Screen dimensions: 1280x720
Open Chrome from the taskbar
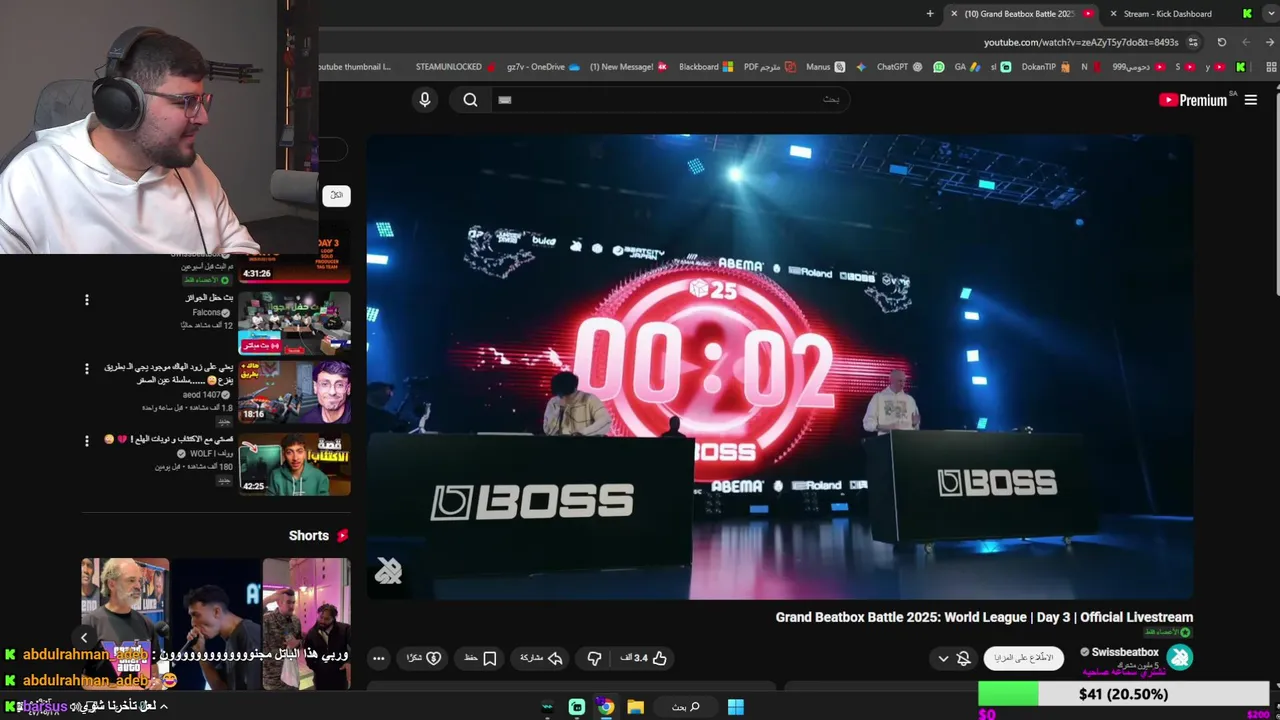click(606, 707)
